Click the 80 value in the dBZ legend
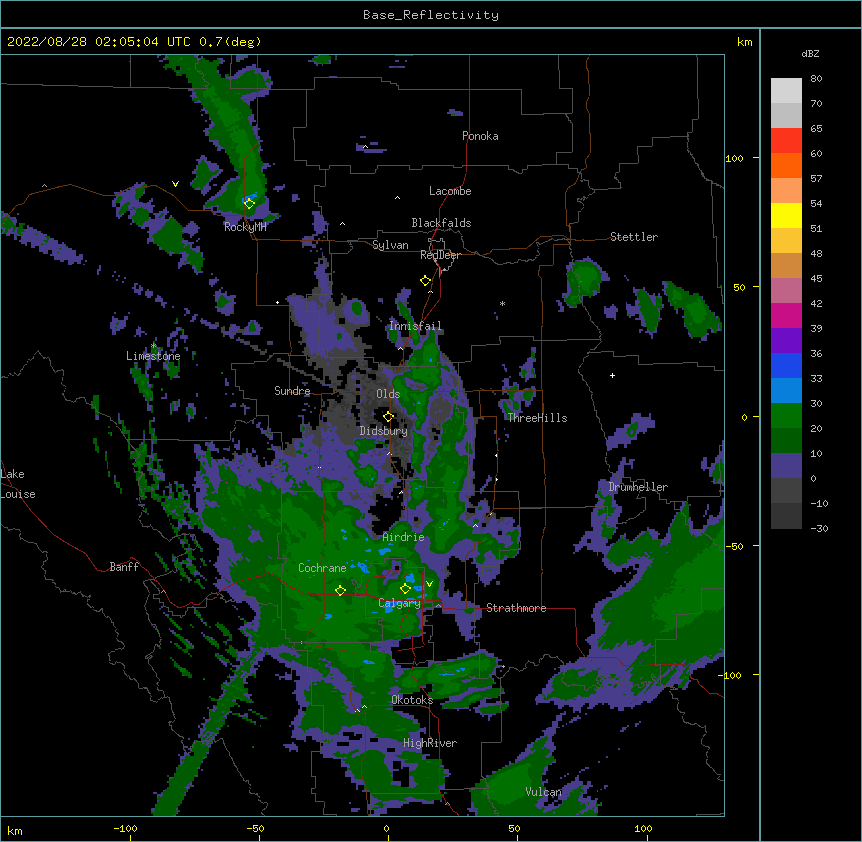862x842 pixels. point(816,79)
